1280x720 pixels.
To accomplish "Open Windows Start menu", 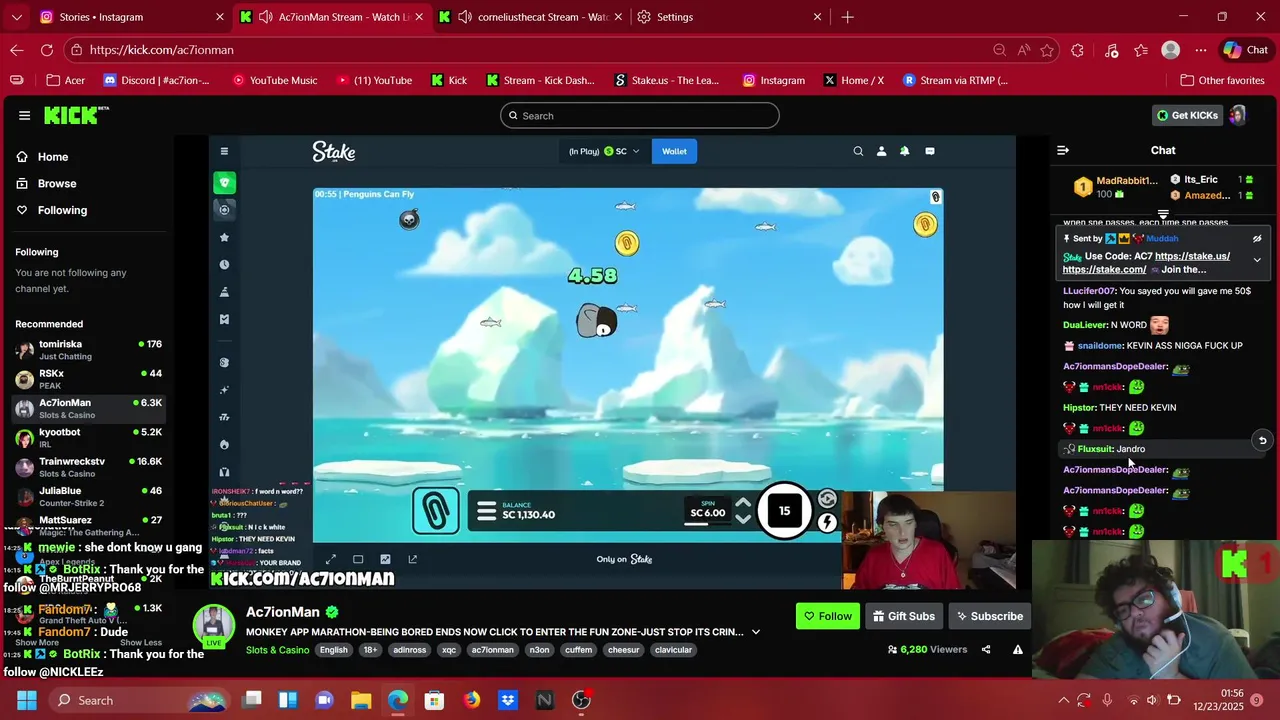I will coord(27,700).
